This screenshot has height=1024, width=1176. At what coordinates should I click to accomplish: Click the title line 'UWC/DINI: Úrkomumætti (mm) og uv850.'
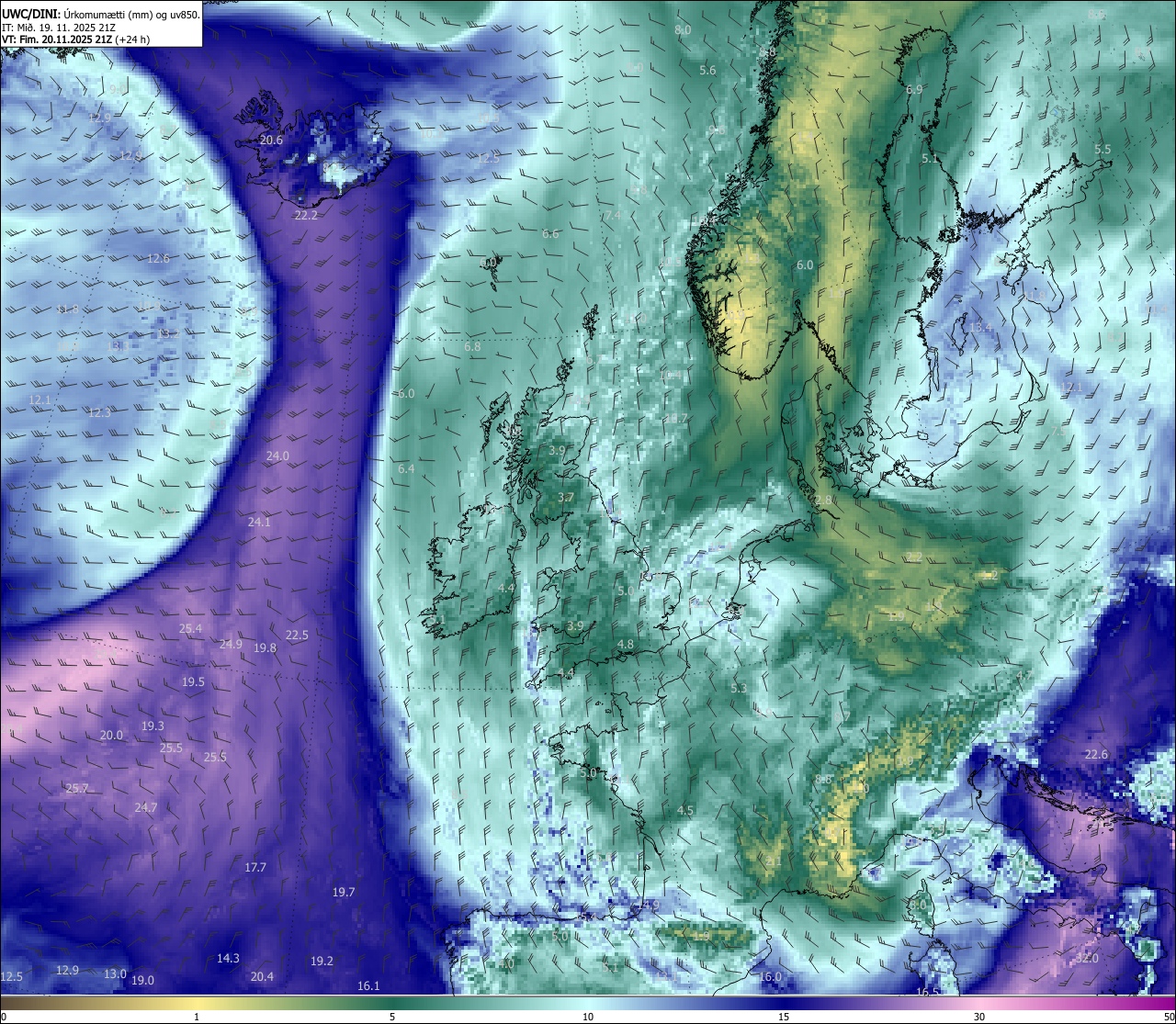(x=101, y=14)
